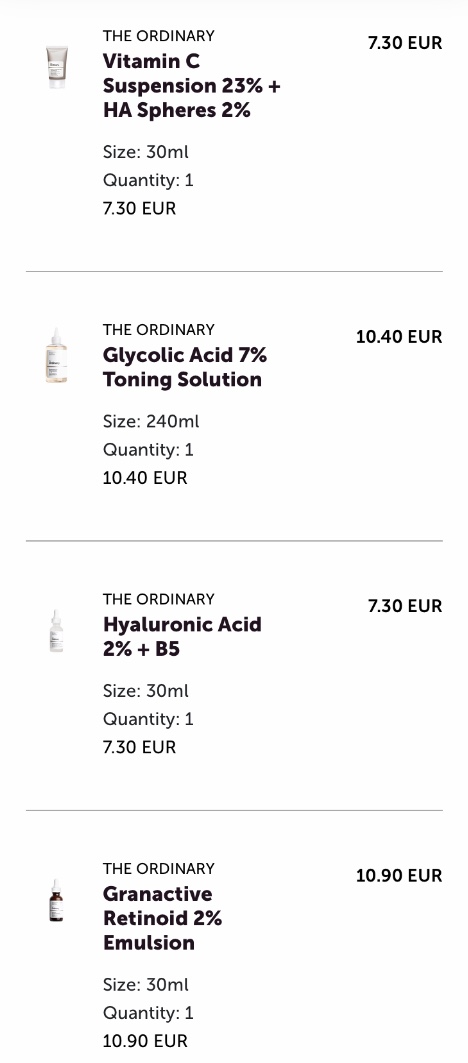Click the 10.40 EUR price at right
The width and height of the screenshot is (468, 1063).
[399, 337]
